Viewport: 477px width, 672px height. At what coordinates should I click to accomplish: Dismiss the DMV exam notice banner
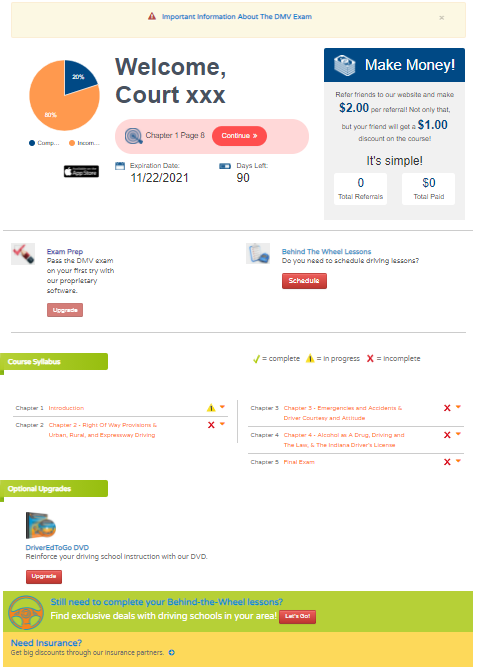[441, 18]
